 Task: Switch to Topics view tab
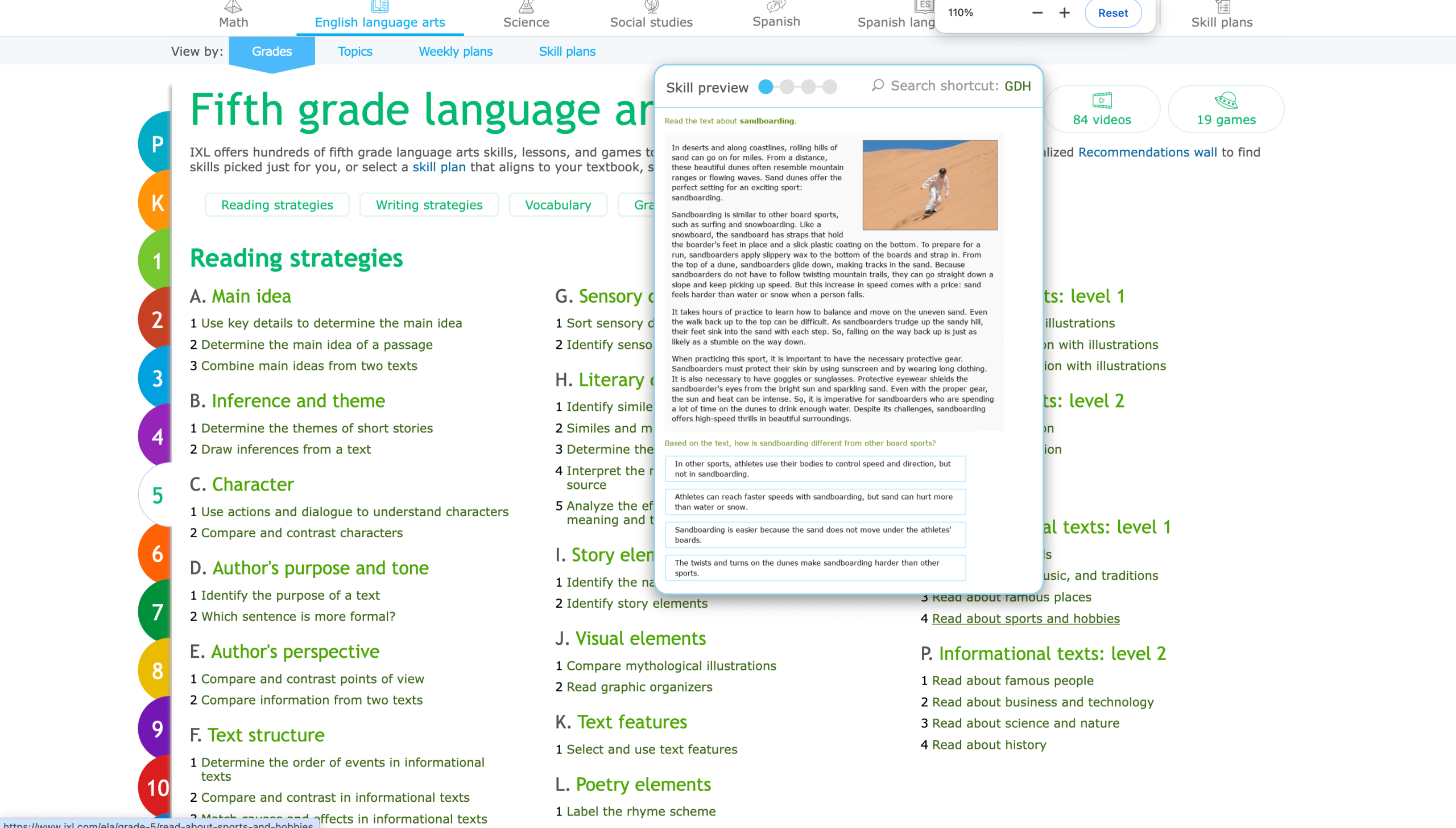(x=355, y=51)
